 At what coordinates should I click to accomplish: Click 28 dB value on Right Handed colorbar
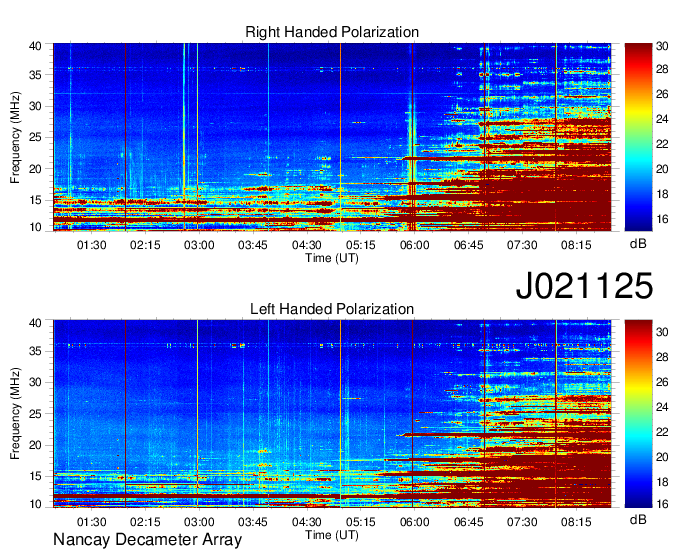662,69
